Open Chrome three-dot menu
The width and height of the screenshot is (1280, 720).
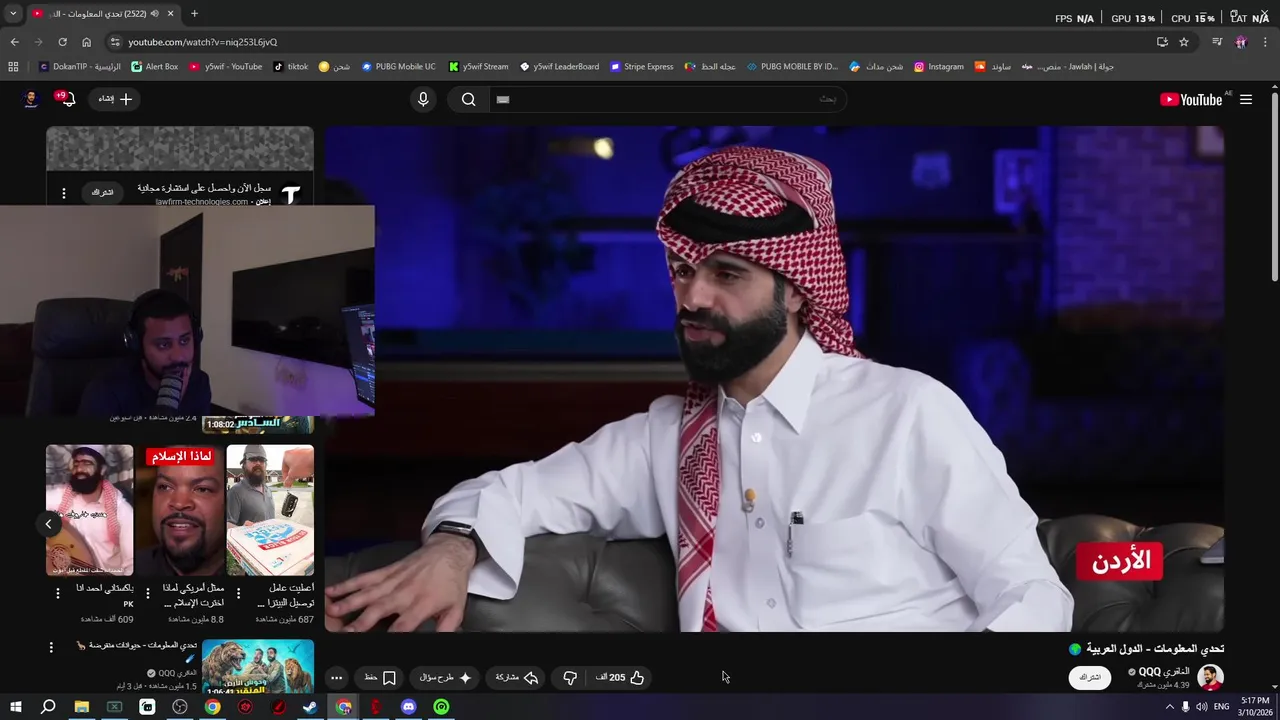click(1265, 42)
